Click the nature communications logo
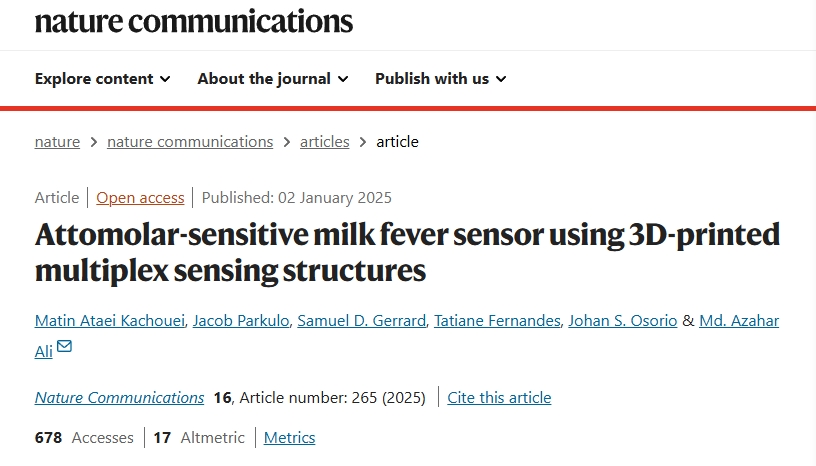816x466 pixels. pos(193,20)
